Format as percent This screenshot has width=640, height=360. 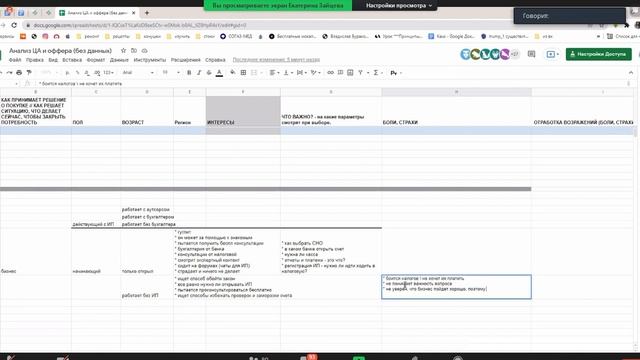pos(77,73)
